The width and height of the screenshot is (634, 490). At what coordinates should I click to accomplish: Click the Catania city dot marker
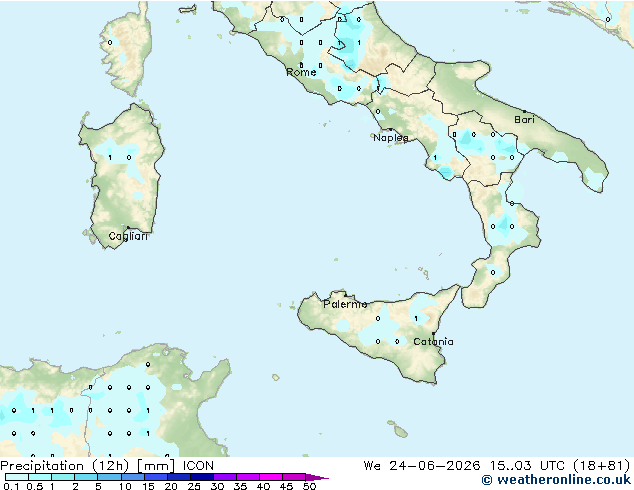click(x=433, y=334)
